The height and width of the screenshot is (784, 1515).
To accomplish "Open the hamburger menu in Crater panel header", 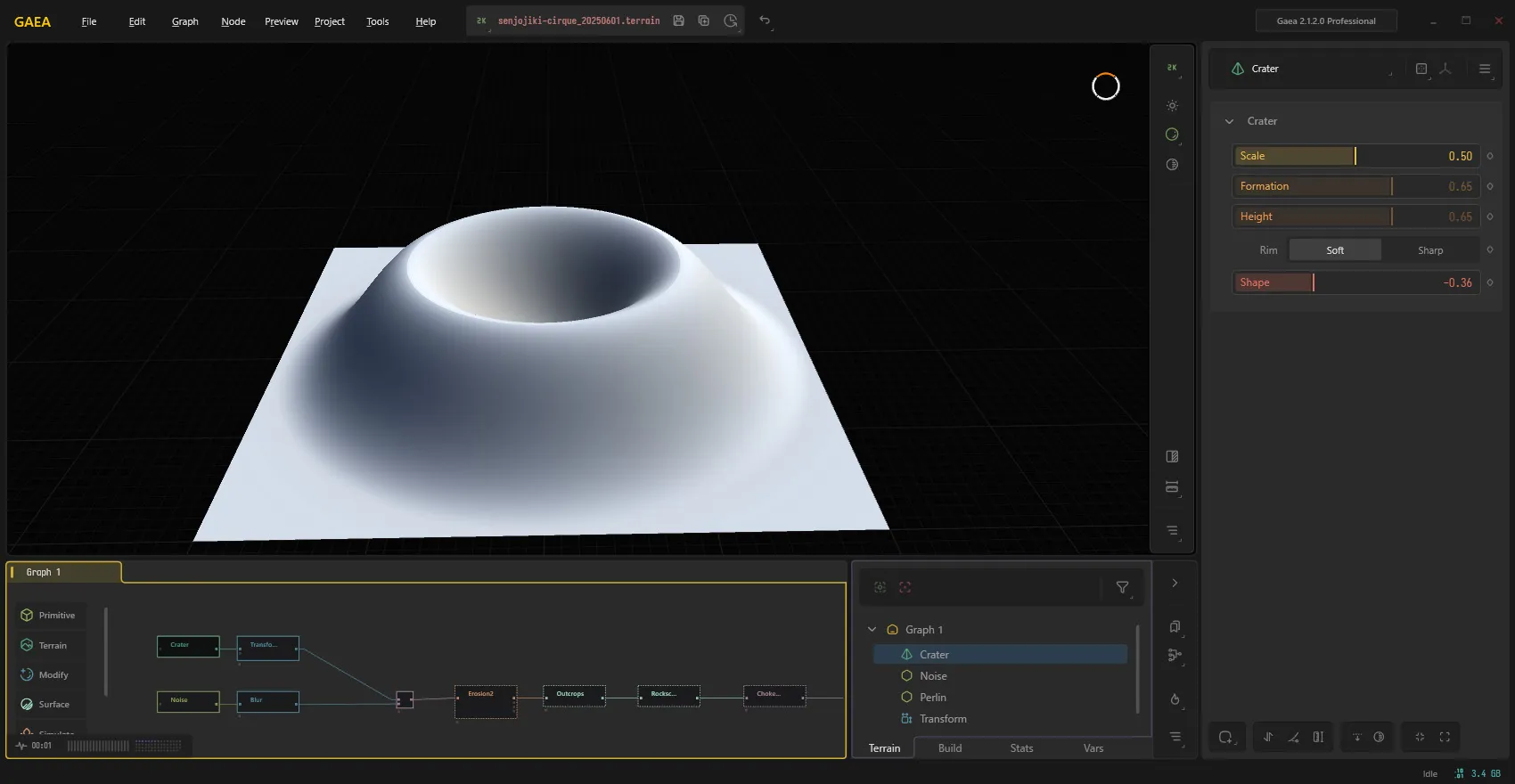I will pyautogui.click(x=1485, y=69).
